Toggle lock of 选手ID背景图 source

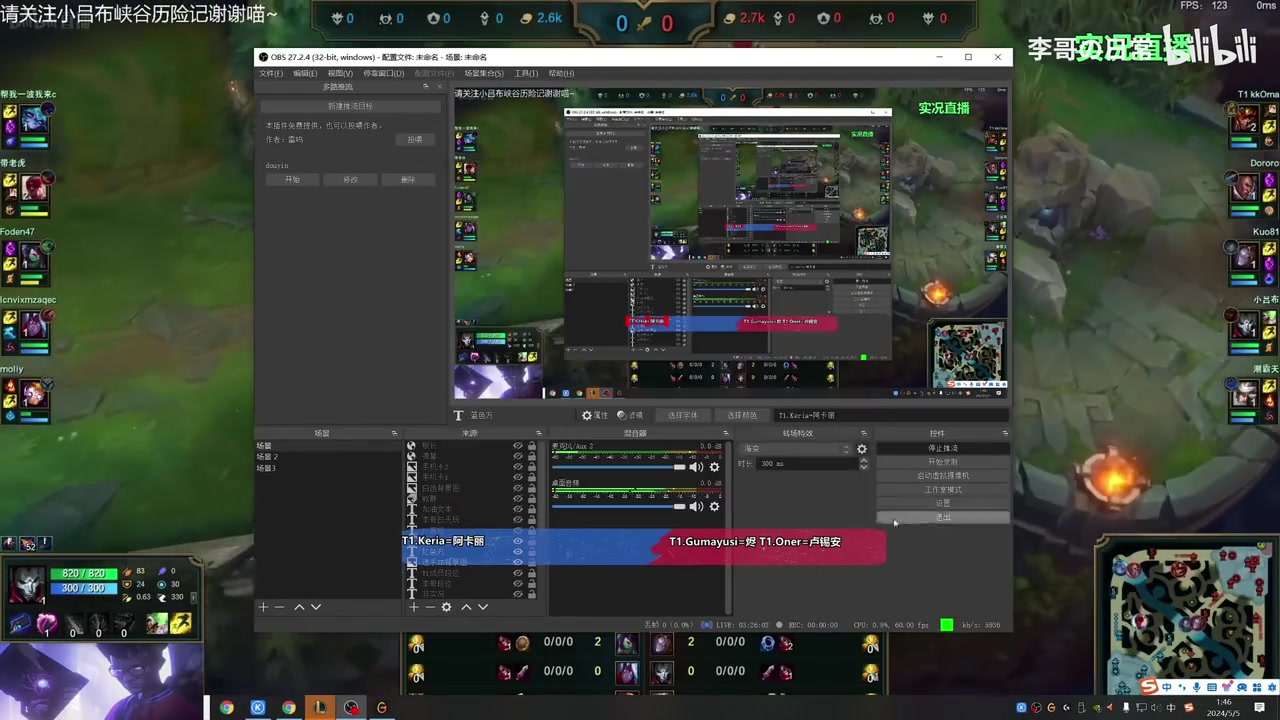click(x=531, y=562)
